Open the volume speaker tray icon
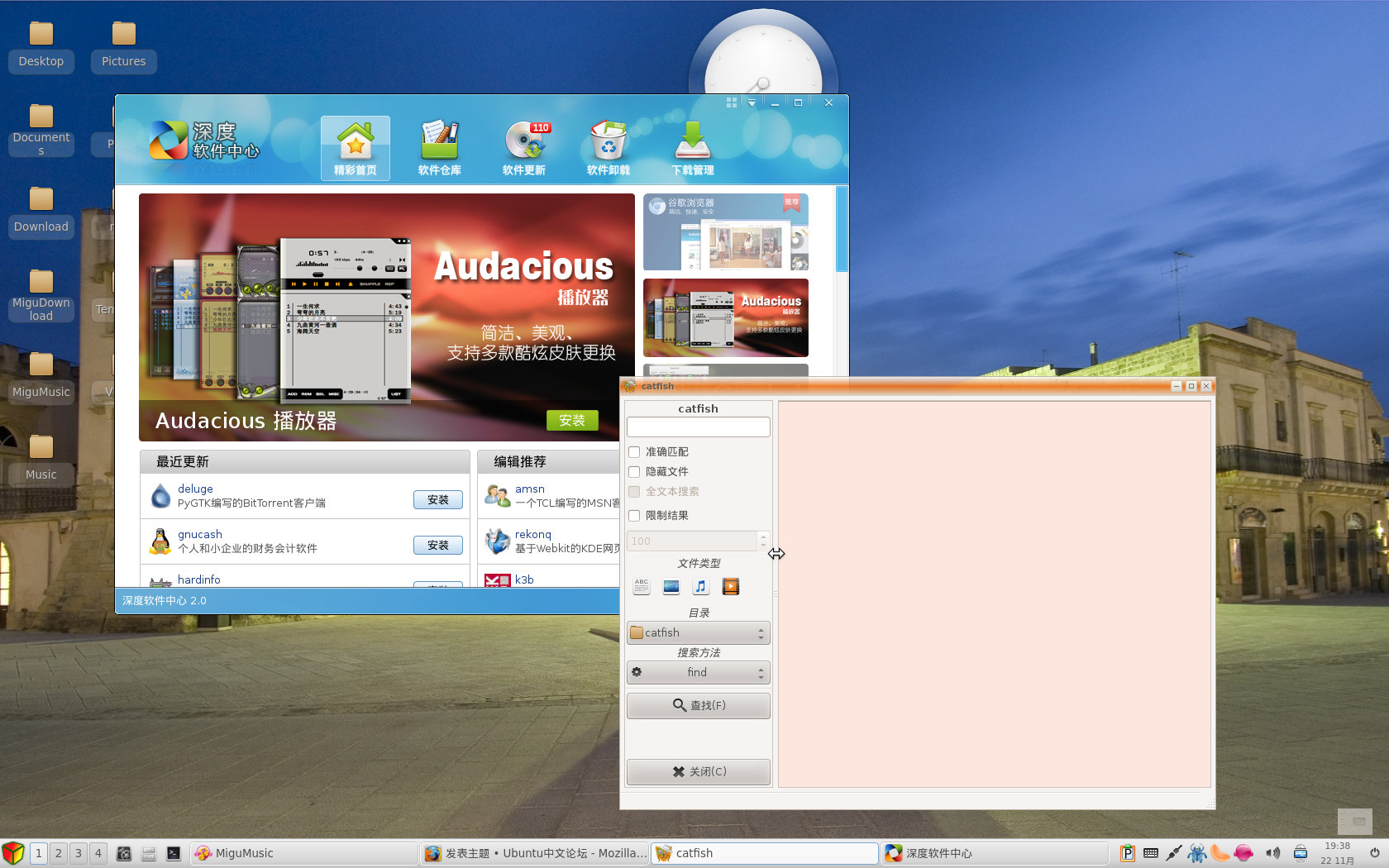The height and width of the screenshot is (868, 1389). pos(1273,853)
